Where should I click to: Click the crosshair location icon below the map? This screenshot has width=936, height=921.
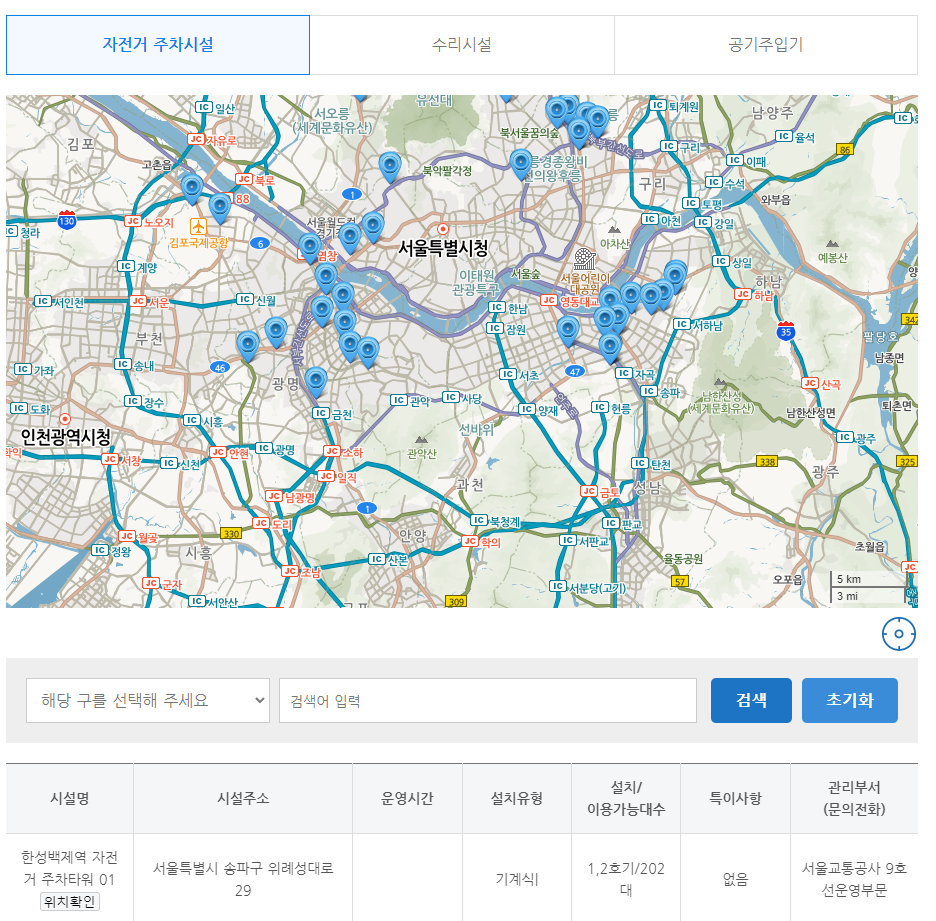[898, 632]
